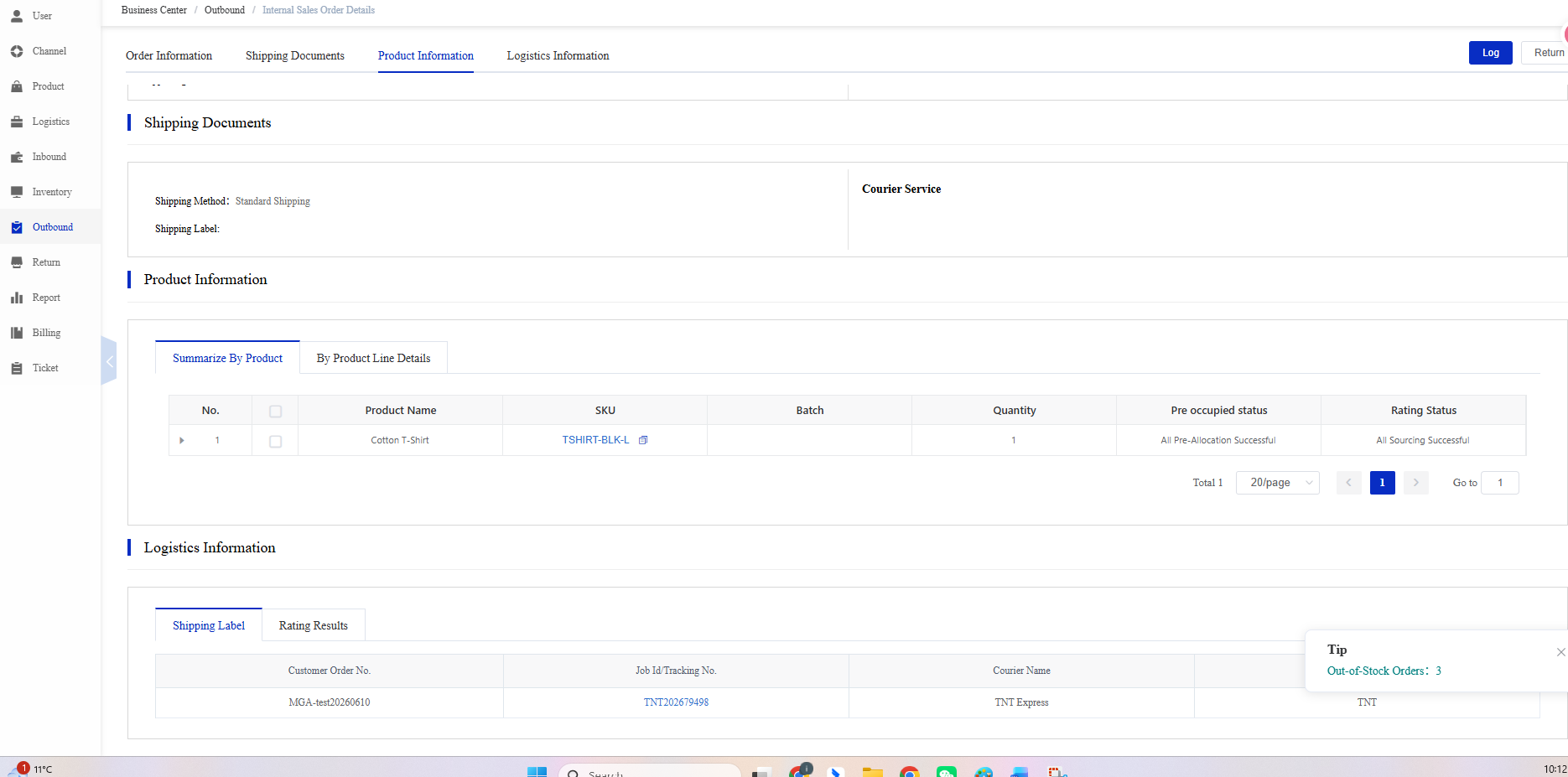Focus the Go to page input
This screenshot has width=1568, height=777.
click(x=1499, y=483)
